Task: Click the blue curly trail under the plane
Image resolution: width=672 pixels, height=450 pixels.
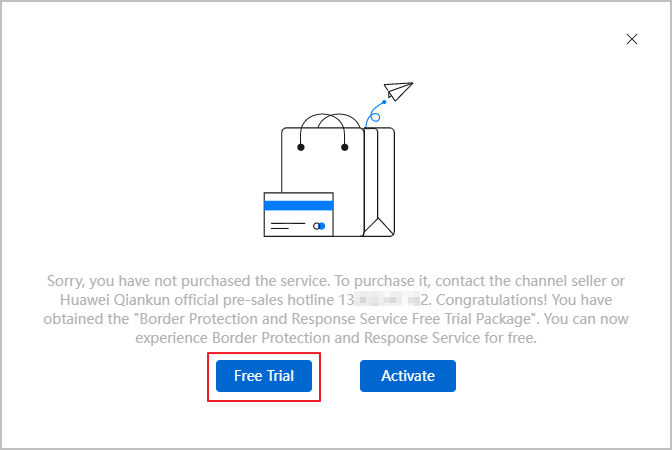Action: pos(375,114)
